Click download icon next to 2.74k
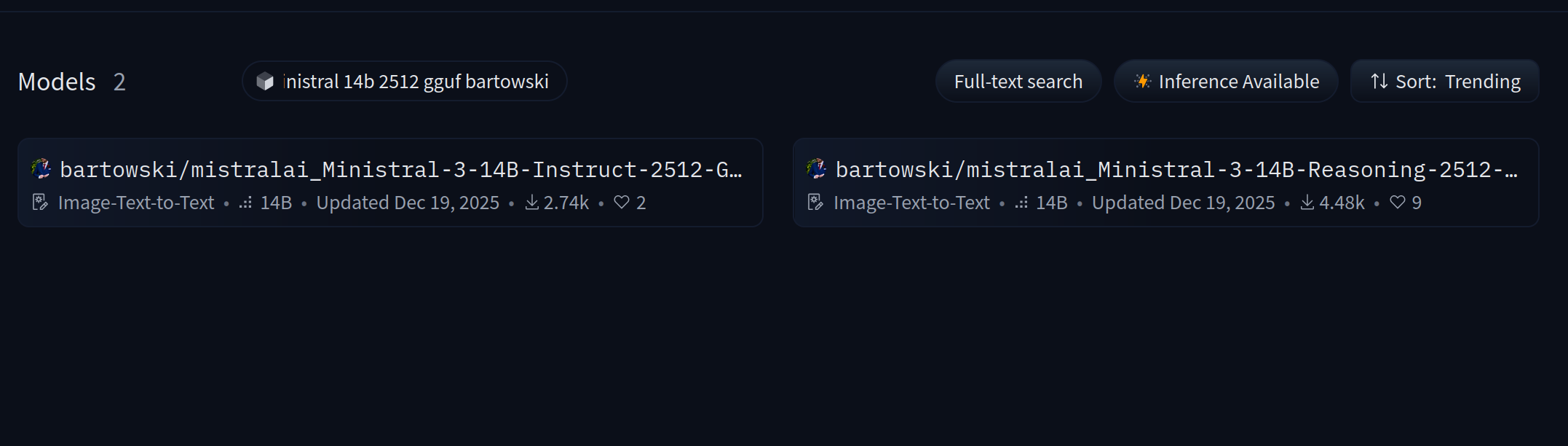Viewport: 1568px width, 446px height. click(532, 203)
